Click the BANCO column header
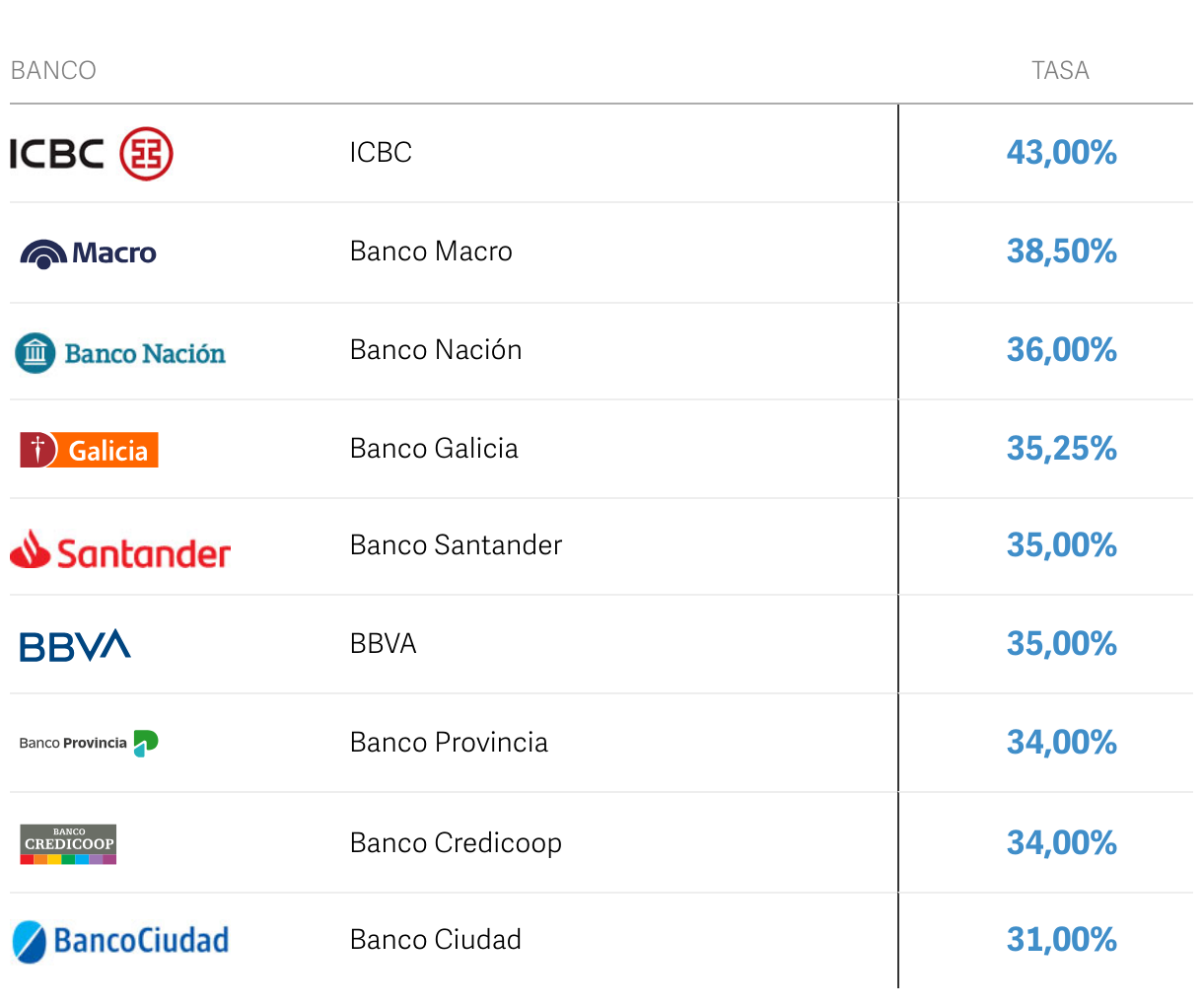 tap(53, 70)
